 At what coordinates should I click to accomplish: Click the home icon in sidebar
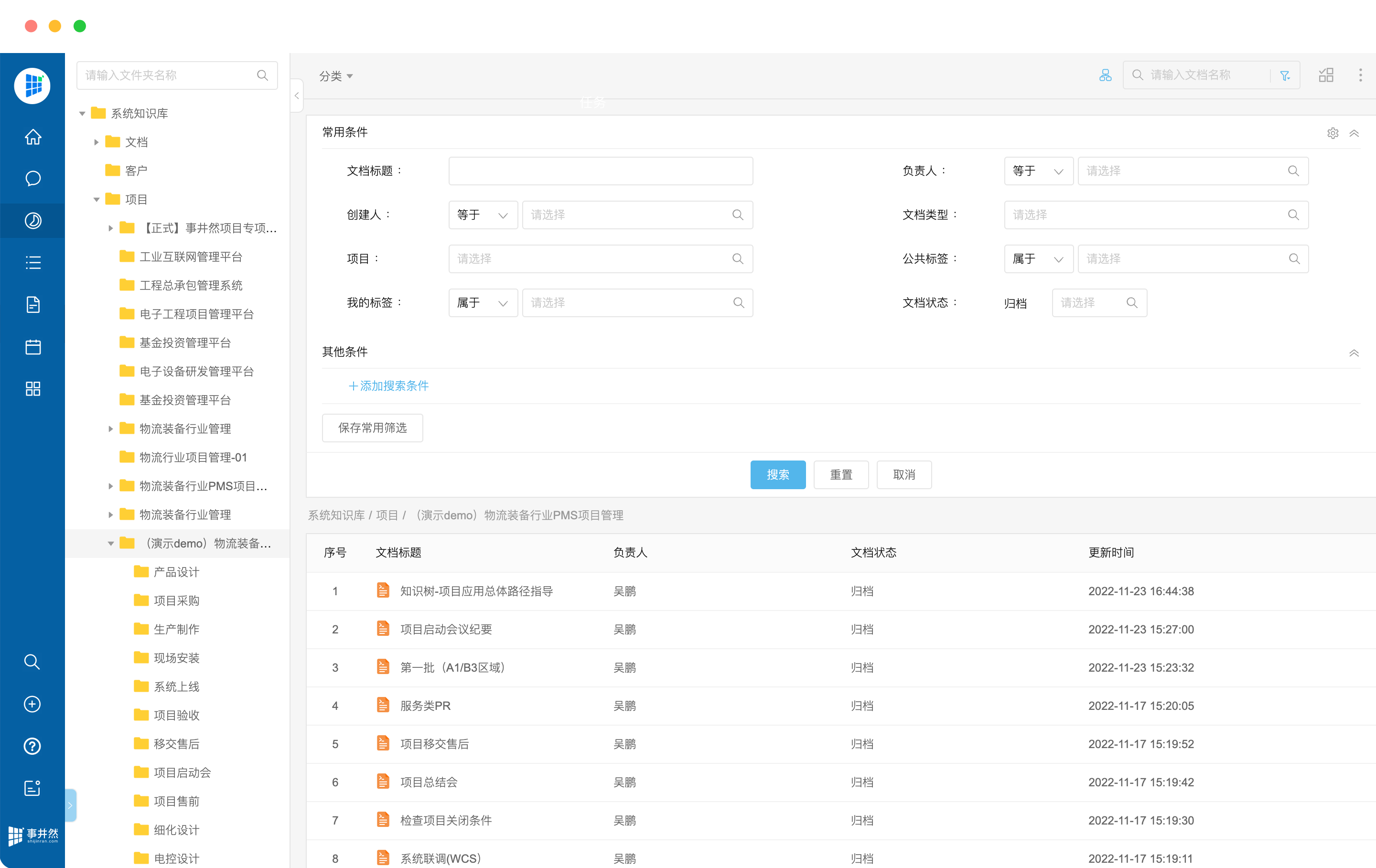[x=32, y=137]
